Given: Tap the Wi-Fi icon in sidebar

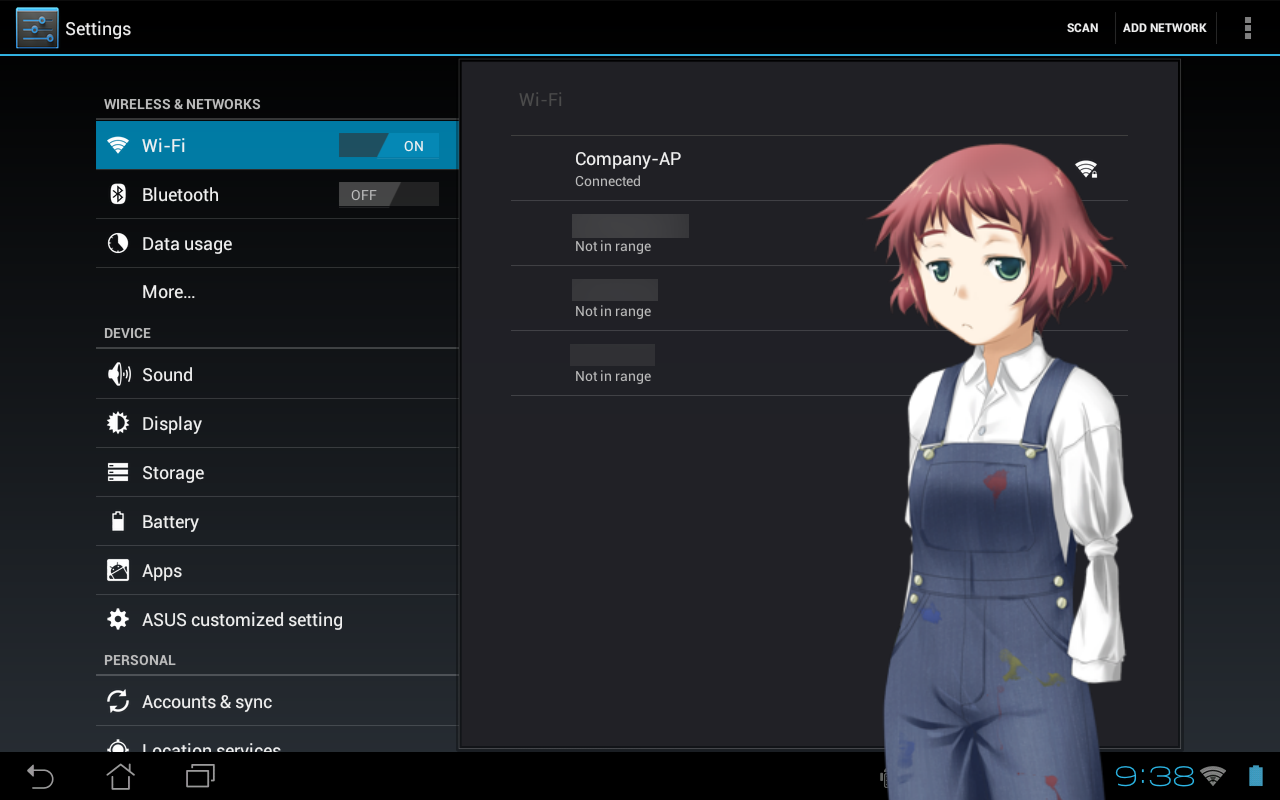Looking at the screenshot, I should (x=118, y=145).
